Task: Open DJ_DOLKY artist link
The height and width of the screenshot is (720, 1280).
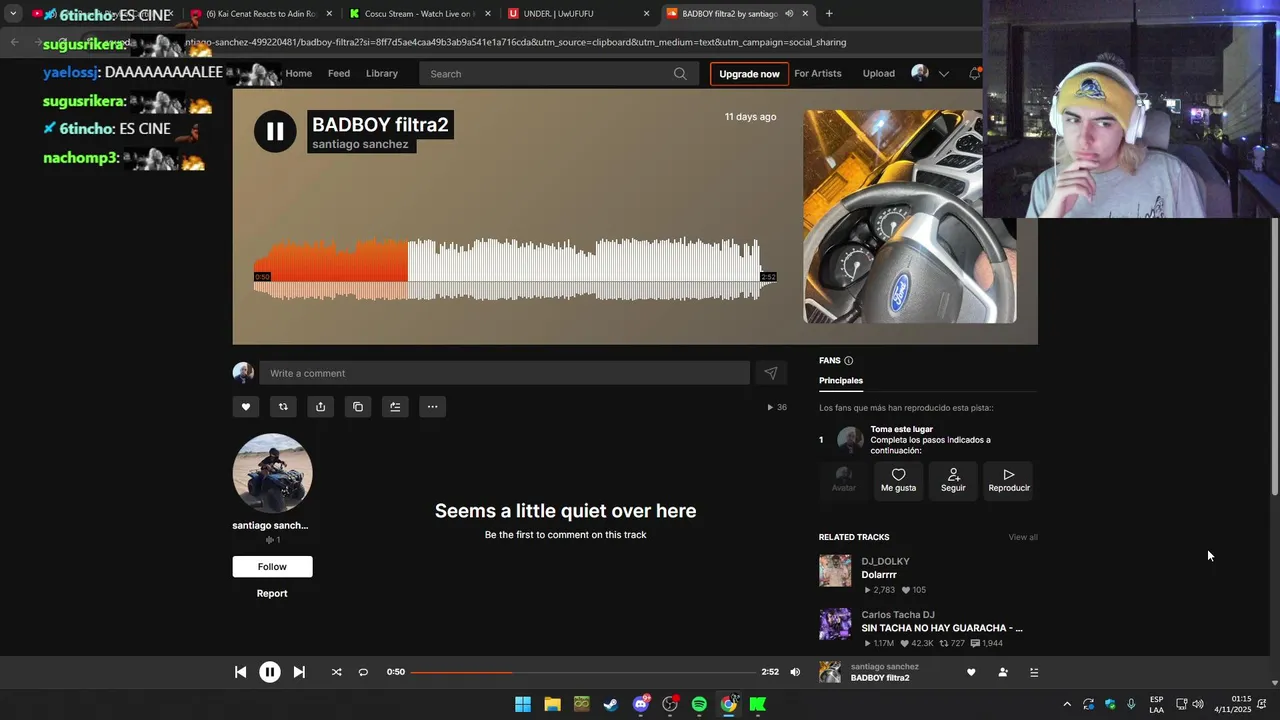Action: [x=886, y=561]
